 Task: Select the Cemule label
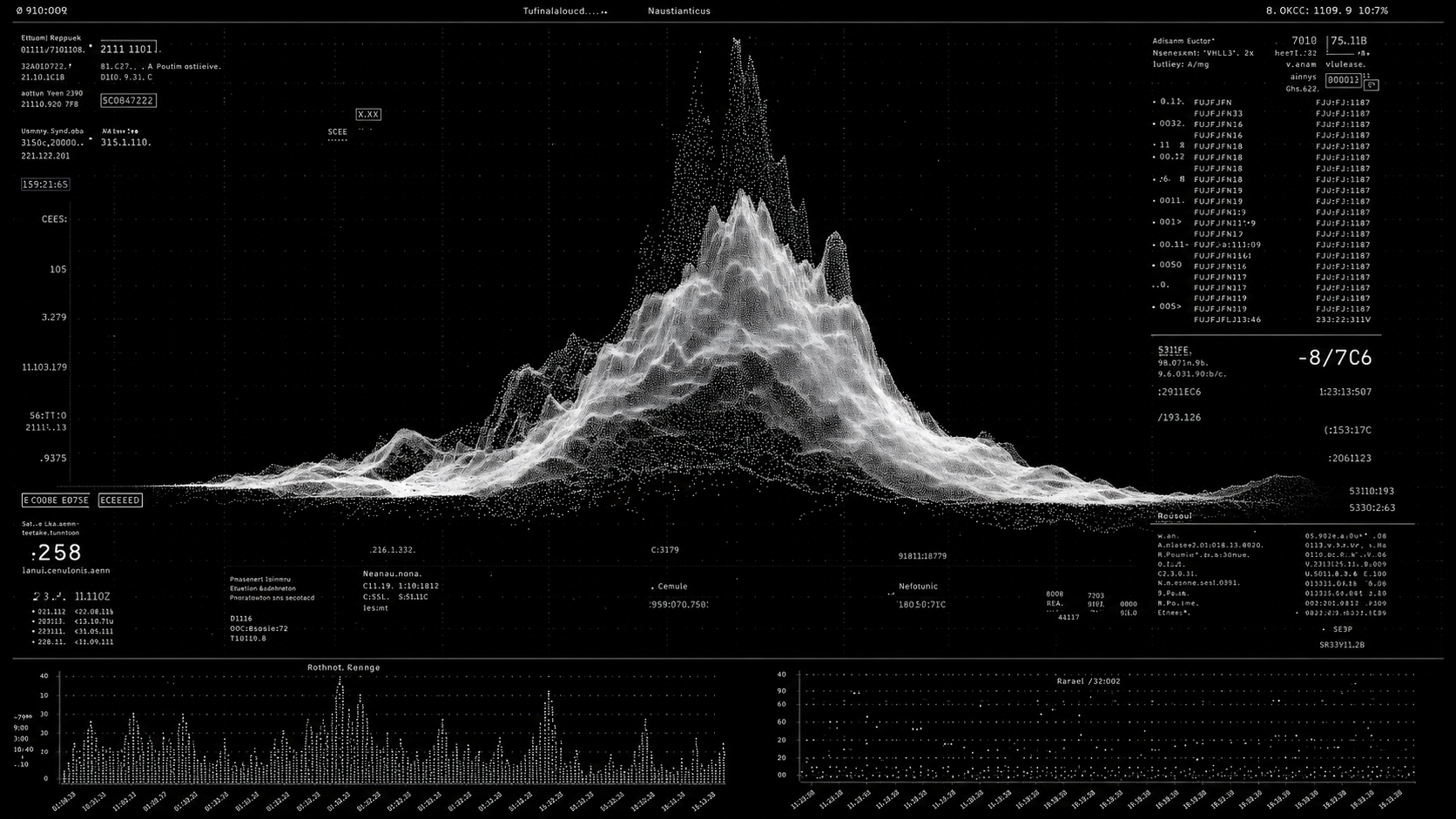coord(672,587)
